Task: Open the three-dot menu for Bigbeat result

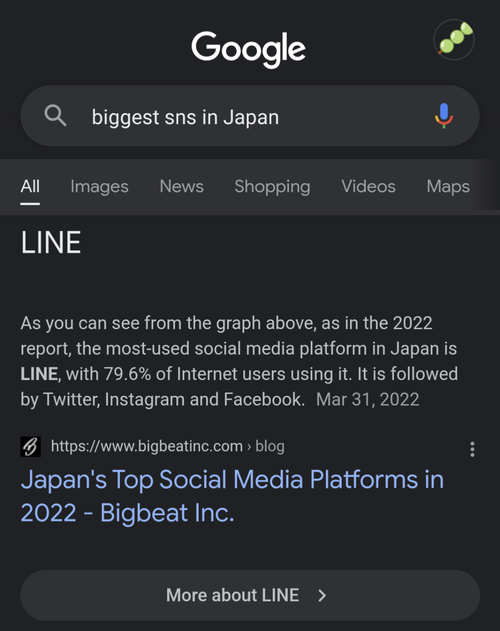Action: pos(472,449)
